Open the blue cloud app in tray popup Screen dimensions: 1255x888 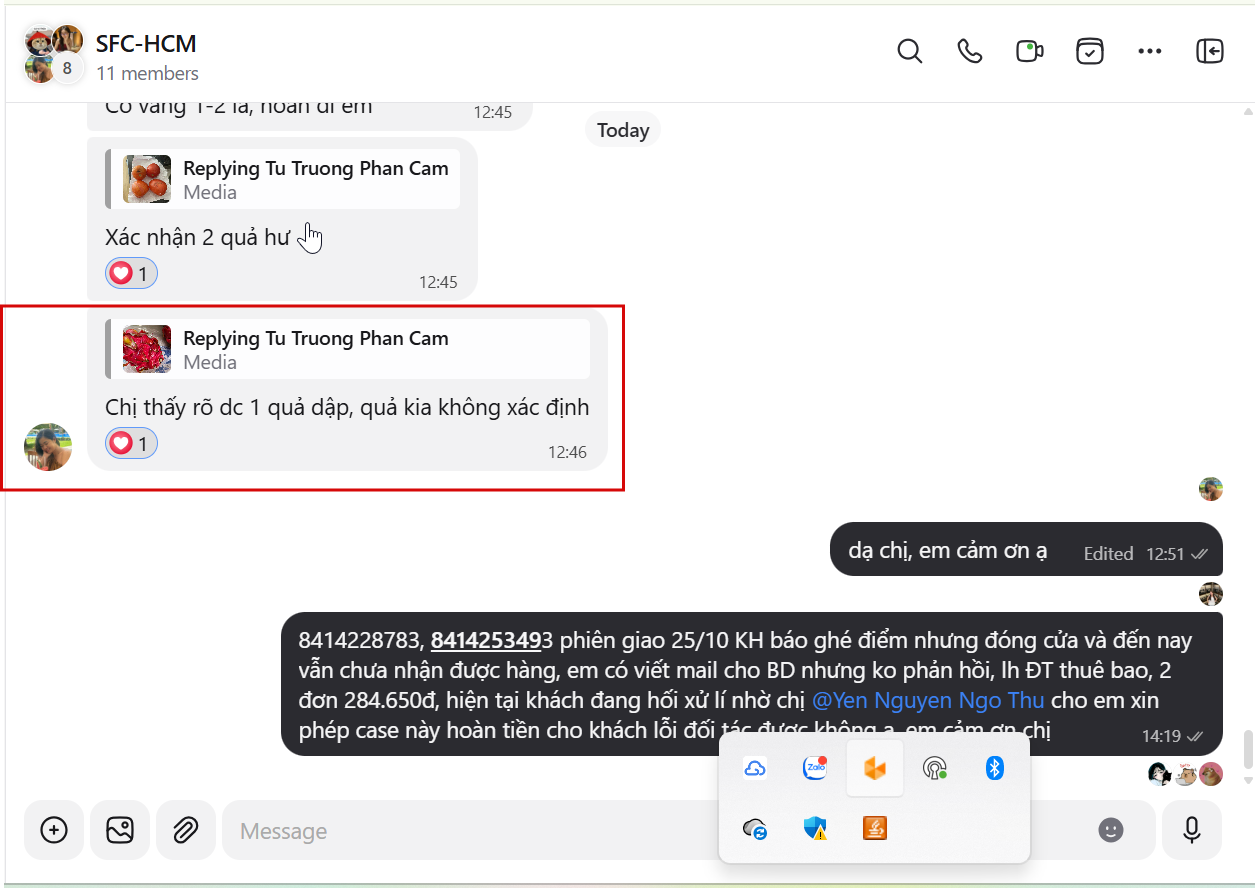pos(755,768)
